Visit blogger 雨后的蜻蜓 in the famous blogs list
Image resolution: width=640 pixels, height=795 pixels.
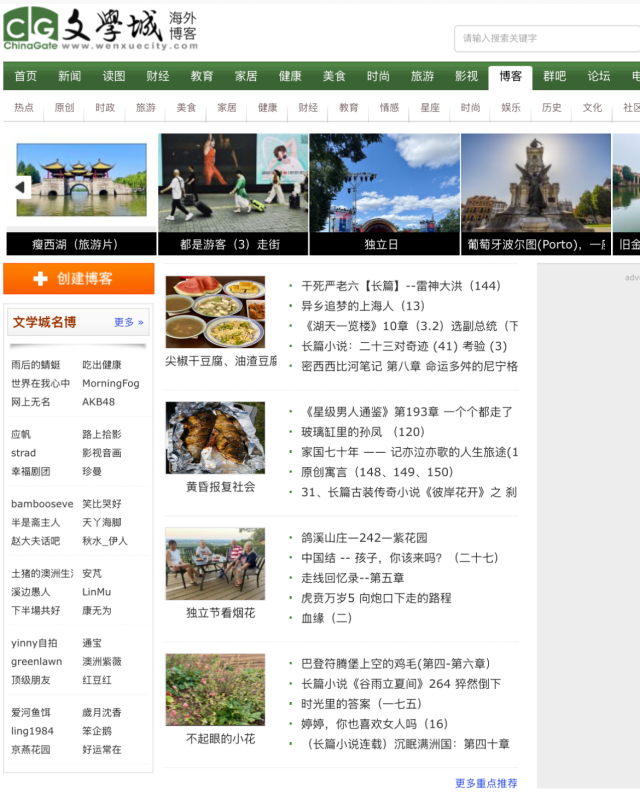click(36, 365)
